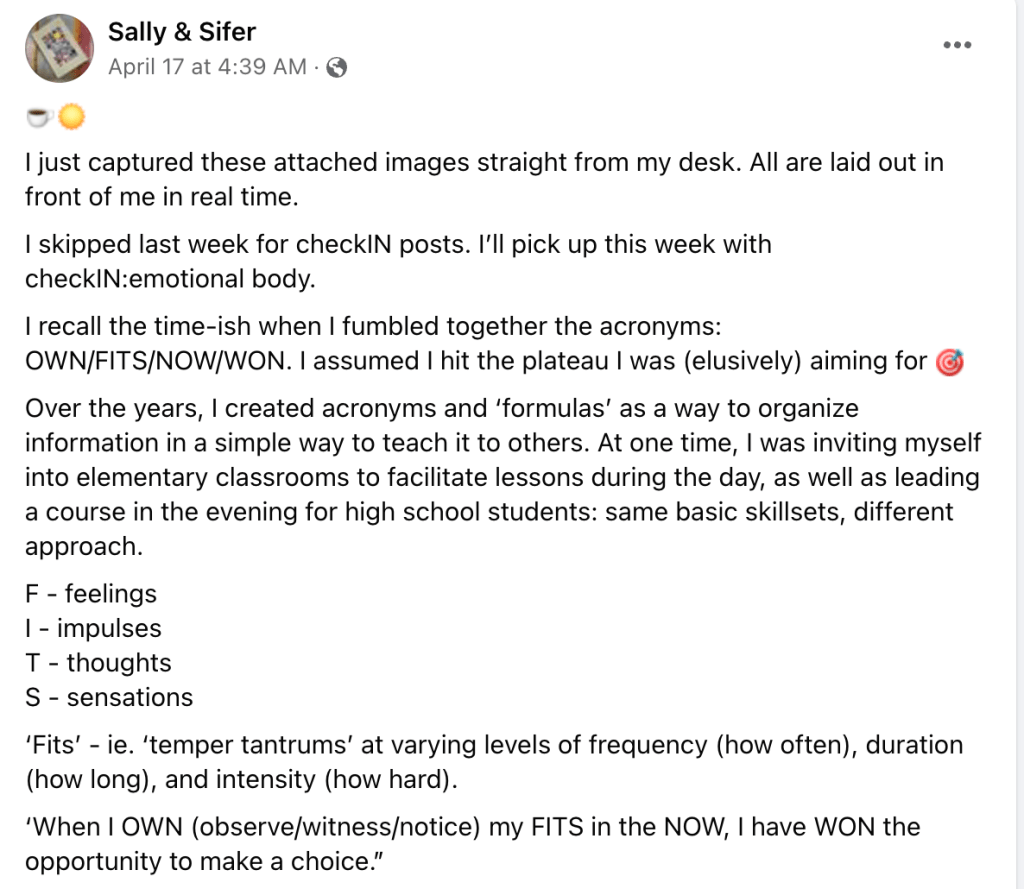The height and width of the screenshot is (889, 1024).
Task: Open the Sally & Sifer author name link
Action: click(180, 33)
